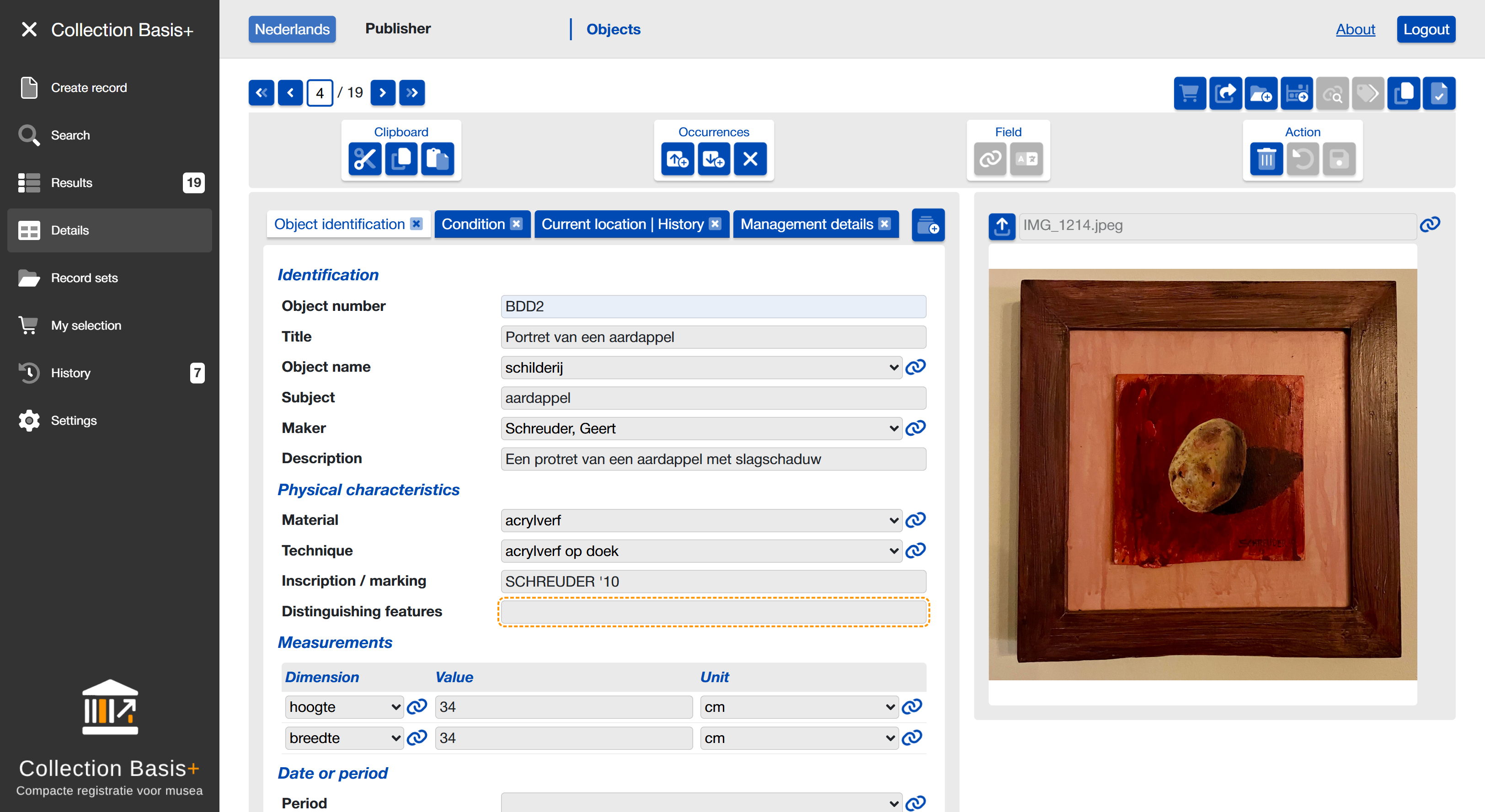Open Record sets in the sidebar
The width and height of the screenshot is (1485, 812).
84,278
